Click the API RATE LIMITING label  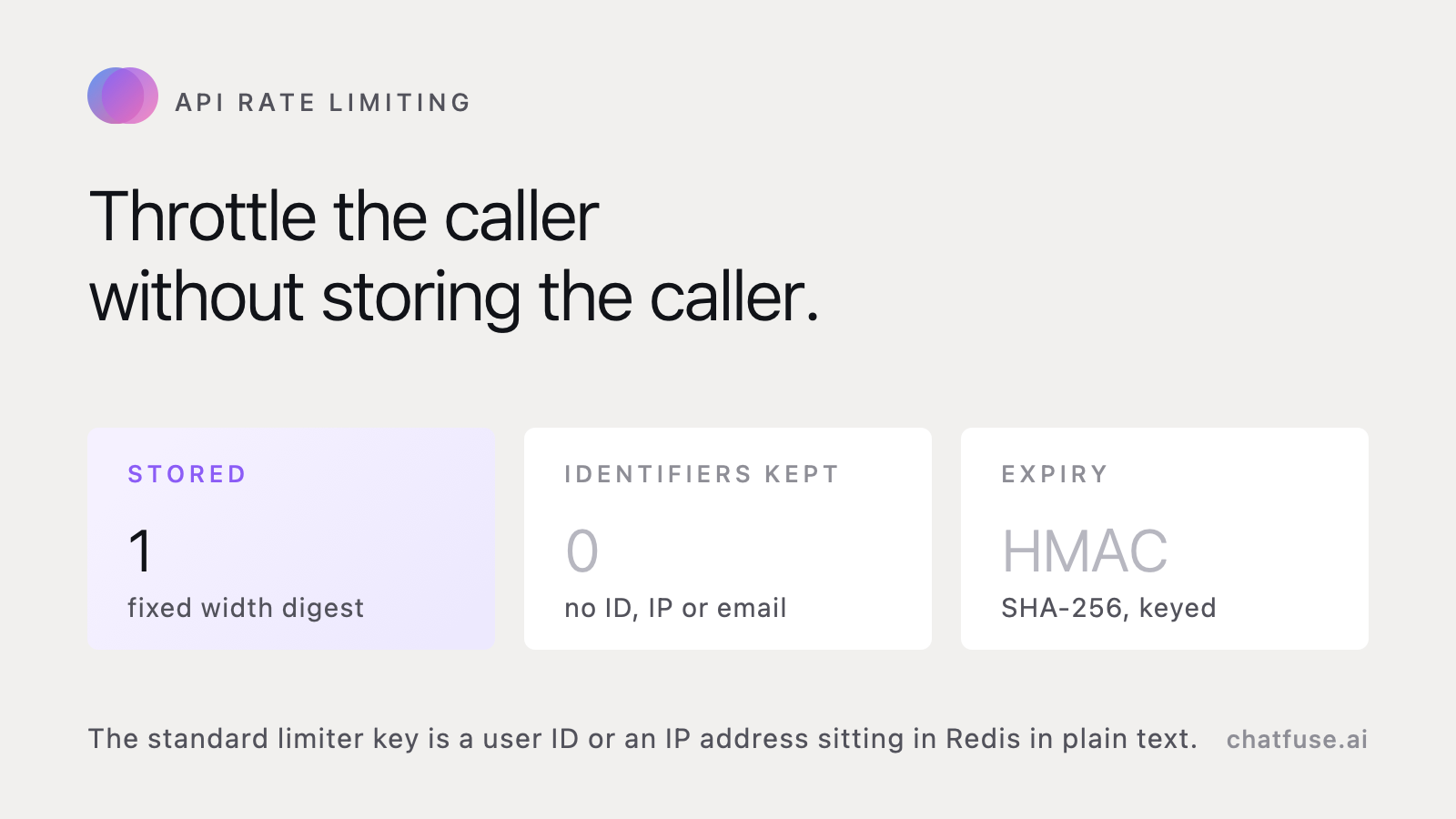(x=323, y=103)
